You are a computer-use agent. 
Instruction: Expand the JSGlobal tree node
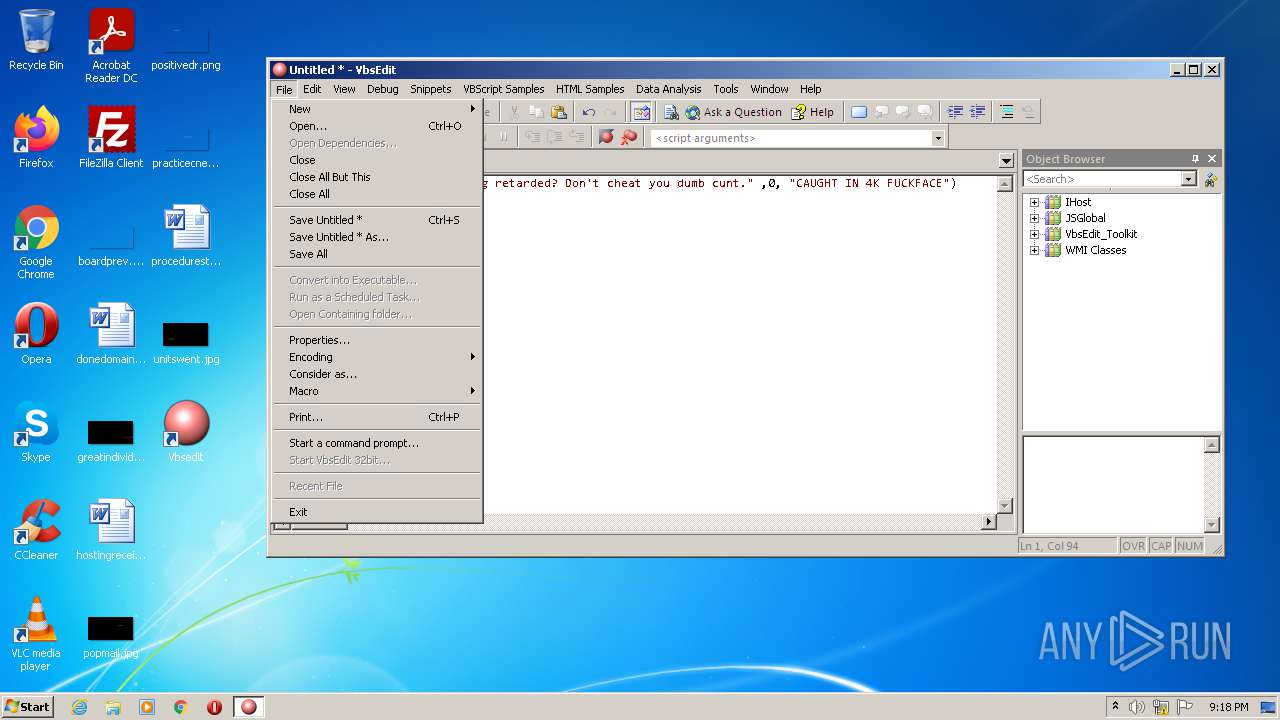tap(1035, 218)
